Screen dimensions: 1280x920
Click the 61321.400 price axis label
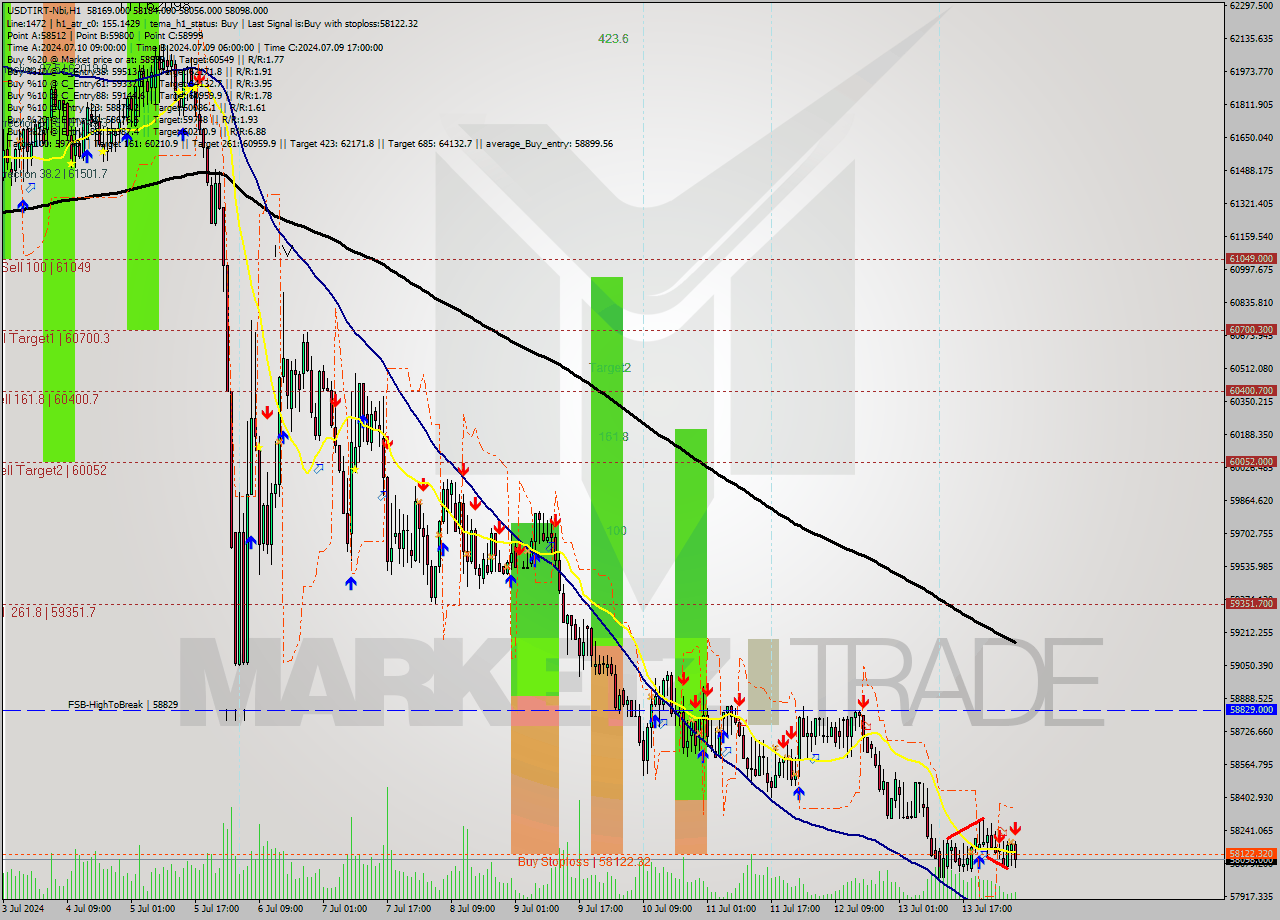[1251, 204]
